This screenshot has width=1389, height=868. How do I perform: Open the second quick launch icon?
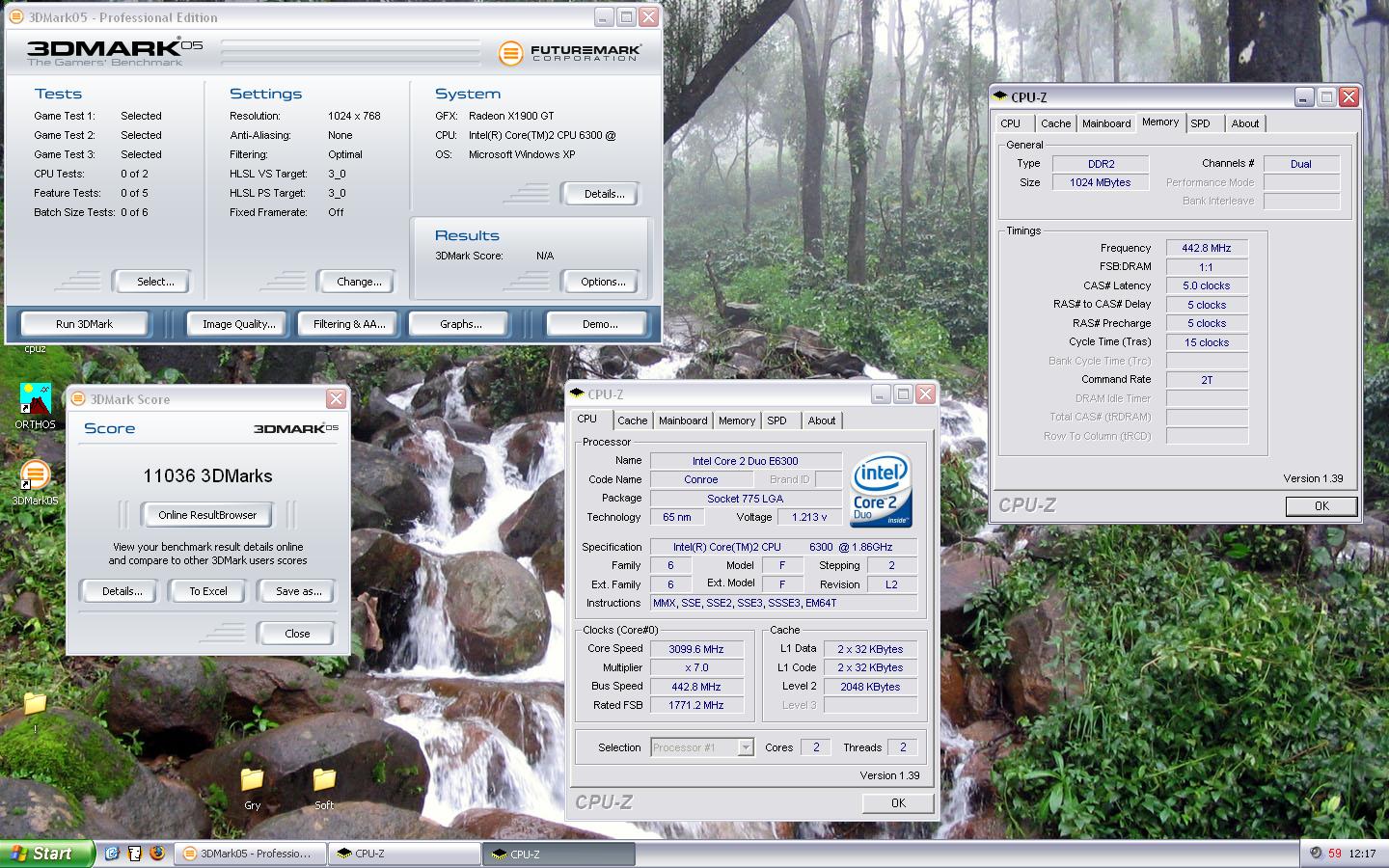click(x=134, y=854)
